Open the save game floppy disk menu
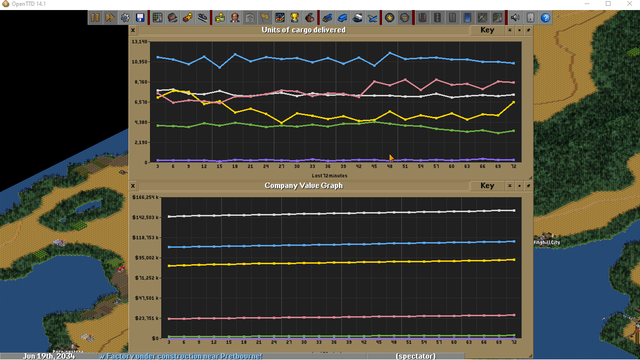The image size is (640, 360). pos(140,18)
